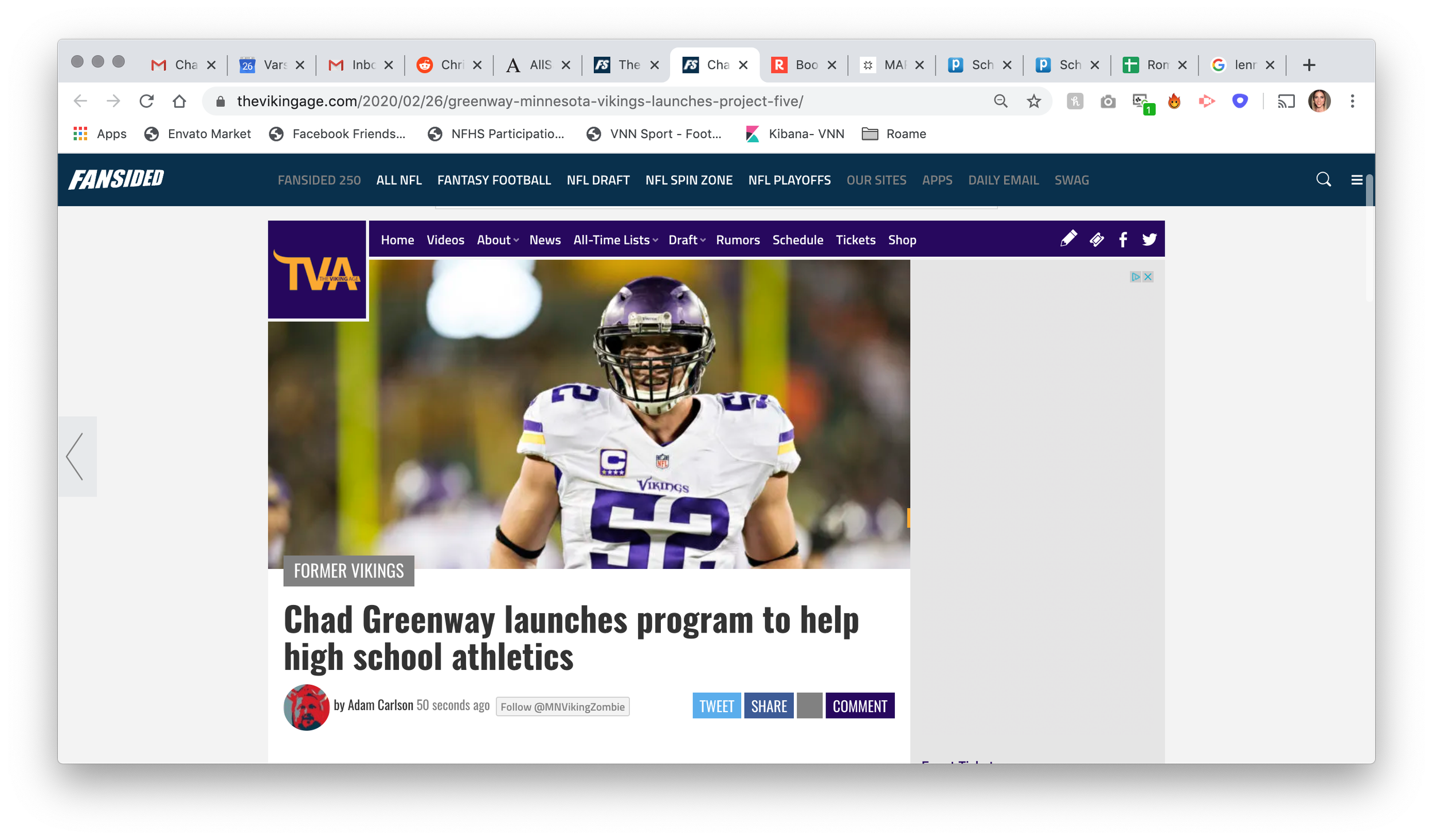Open the browser home page
The image size is (1433, 840).
[179, 101]
